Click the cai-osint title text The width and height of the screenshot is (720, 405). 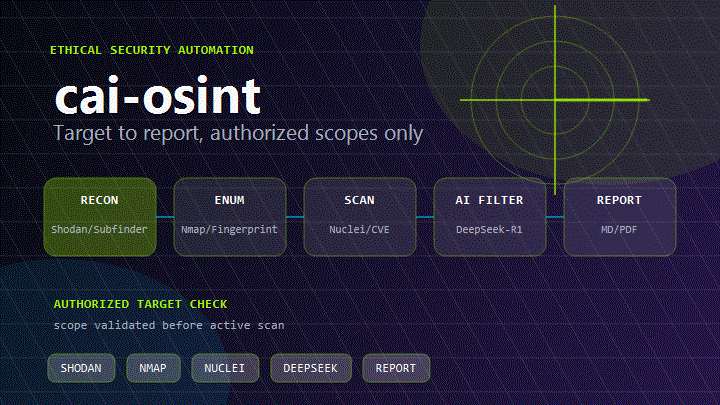coord(158,96)
